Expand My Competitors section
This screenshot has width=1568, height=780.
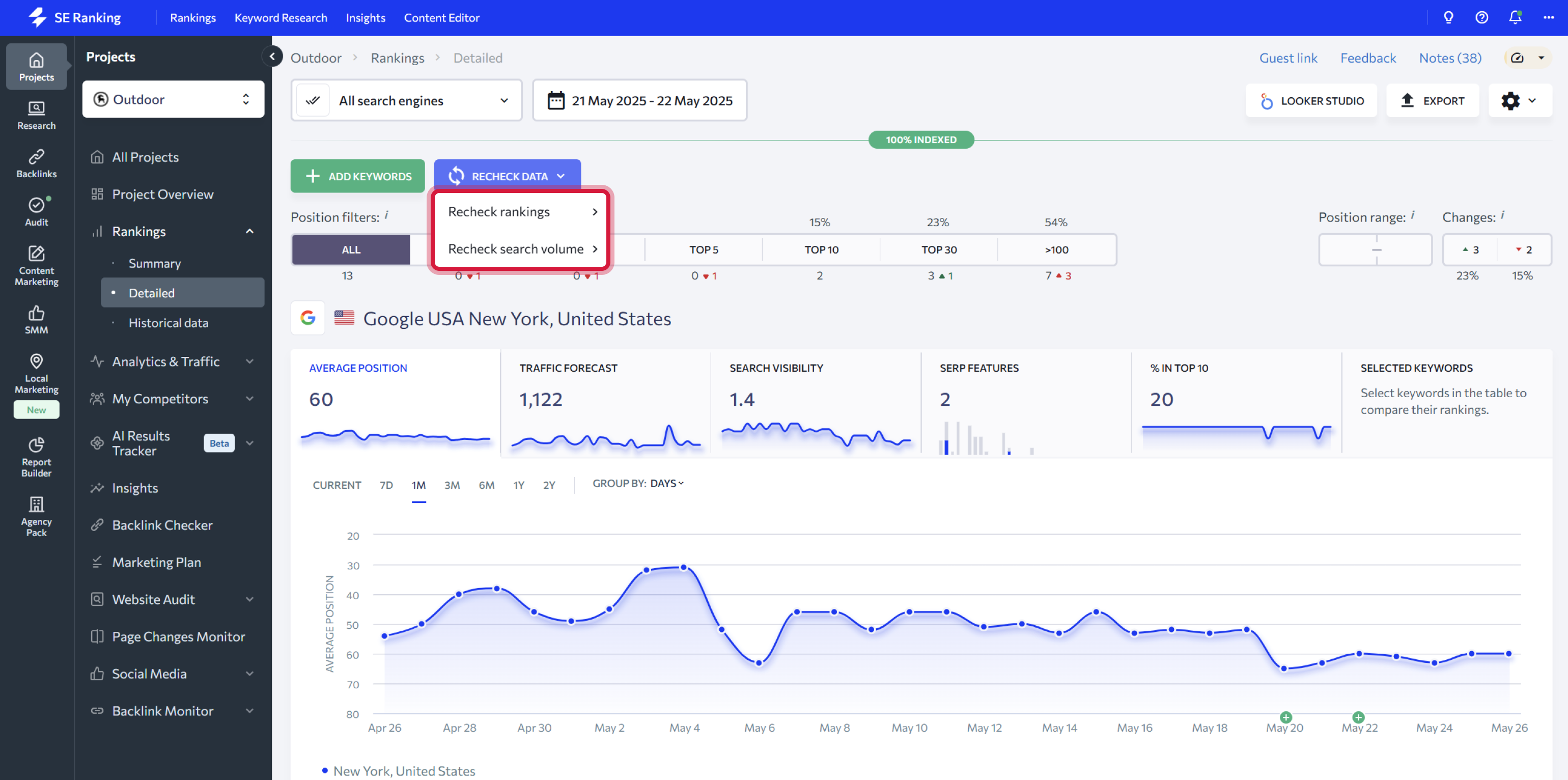(x=249, y=398)
